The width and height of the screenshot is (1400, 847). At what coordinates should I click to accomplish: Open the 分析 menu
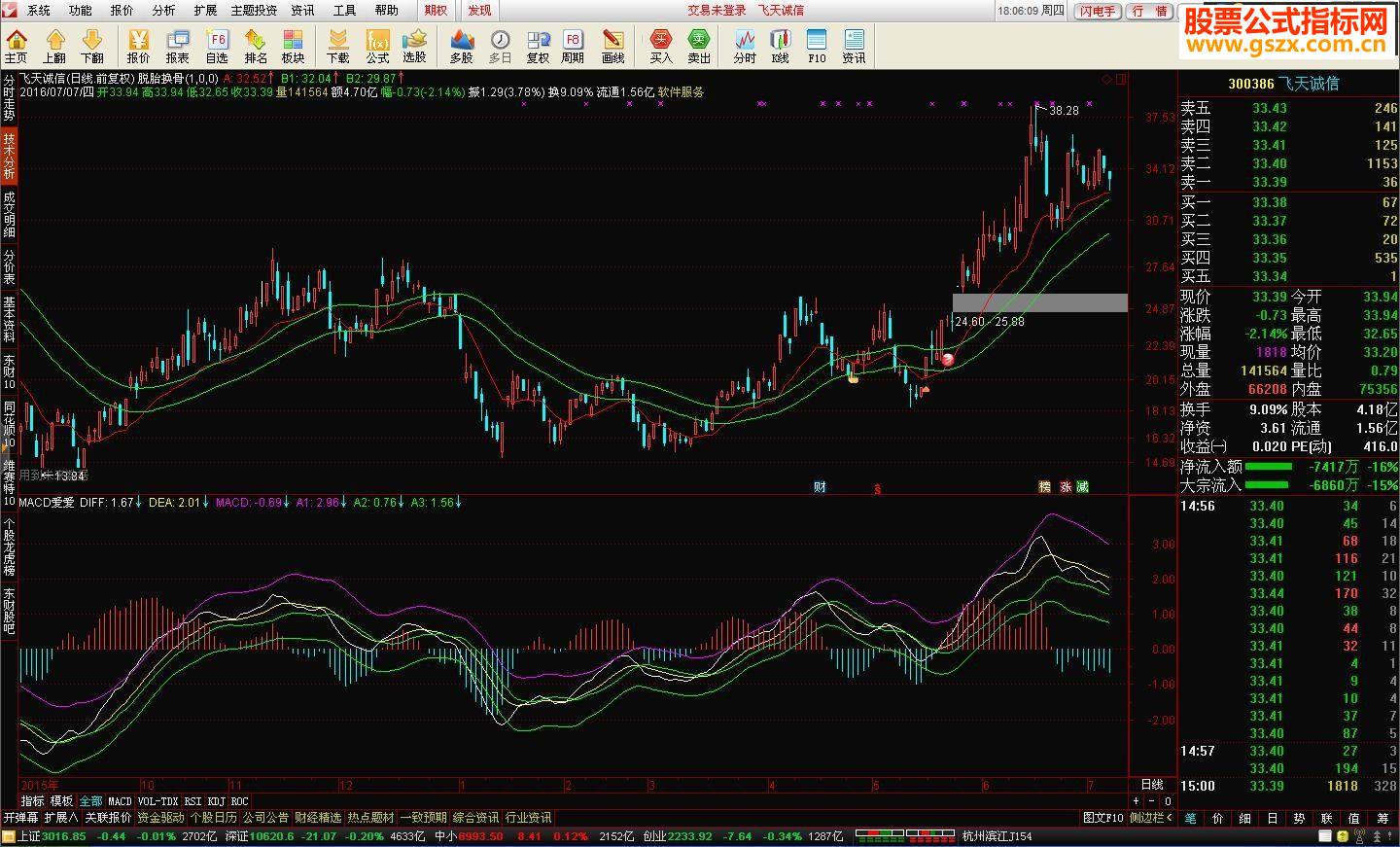pos(164,11)
